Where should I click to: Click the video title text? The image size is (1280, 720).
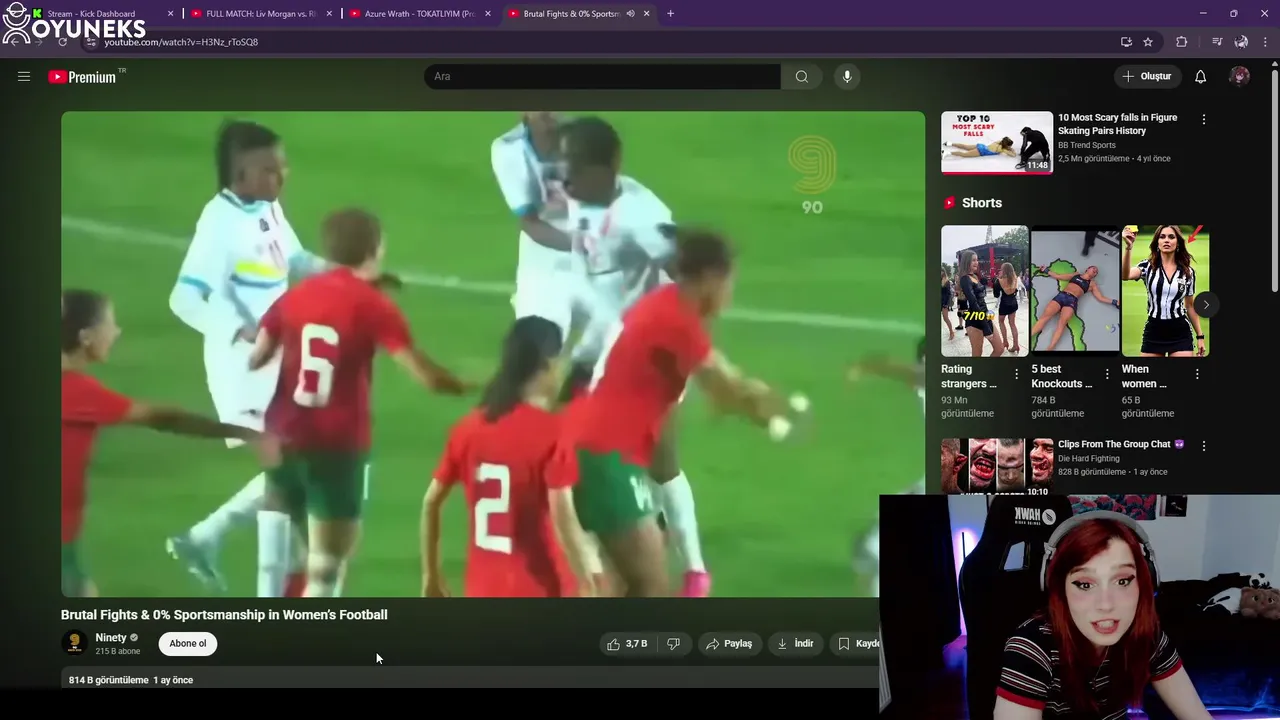pos(224,615)
